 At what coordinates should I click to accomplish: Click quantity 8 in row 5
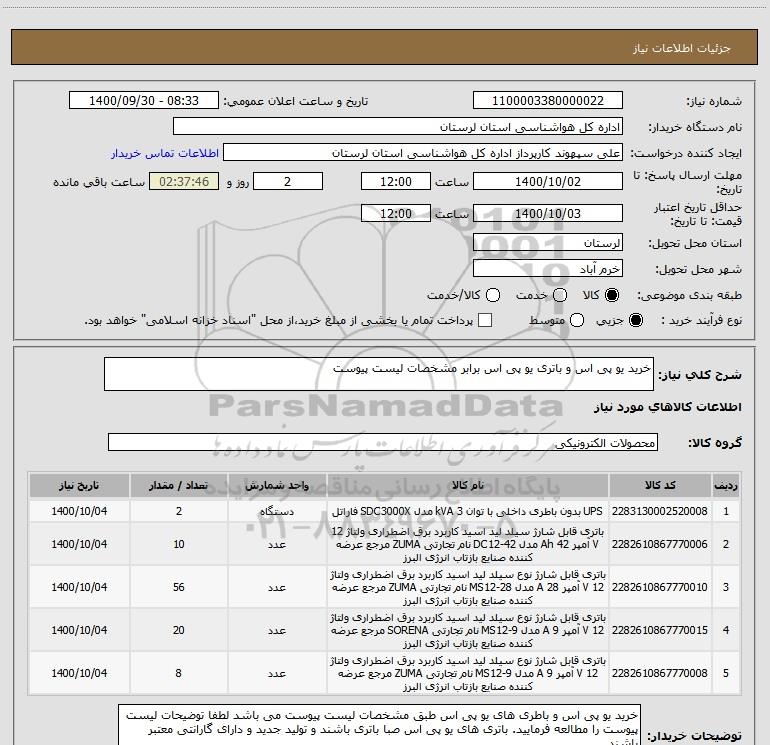point(179,673)
